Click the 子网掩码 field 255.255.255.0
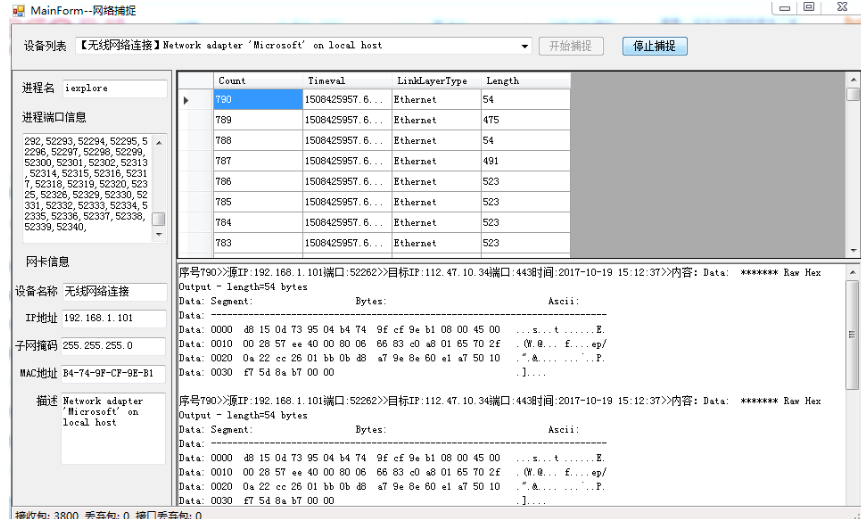The width and height of the screenshot is (861, 519). tap(113, 346)
